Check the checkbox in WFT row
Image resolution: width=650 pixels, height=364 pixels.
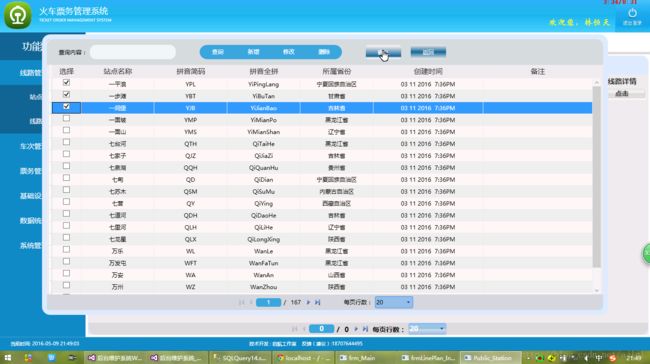click(66, 262)
